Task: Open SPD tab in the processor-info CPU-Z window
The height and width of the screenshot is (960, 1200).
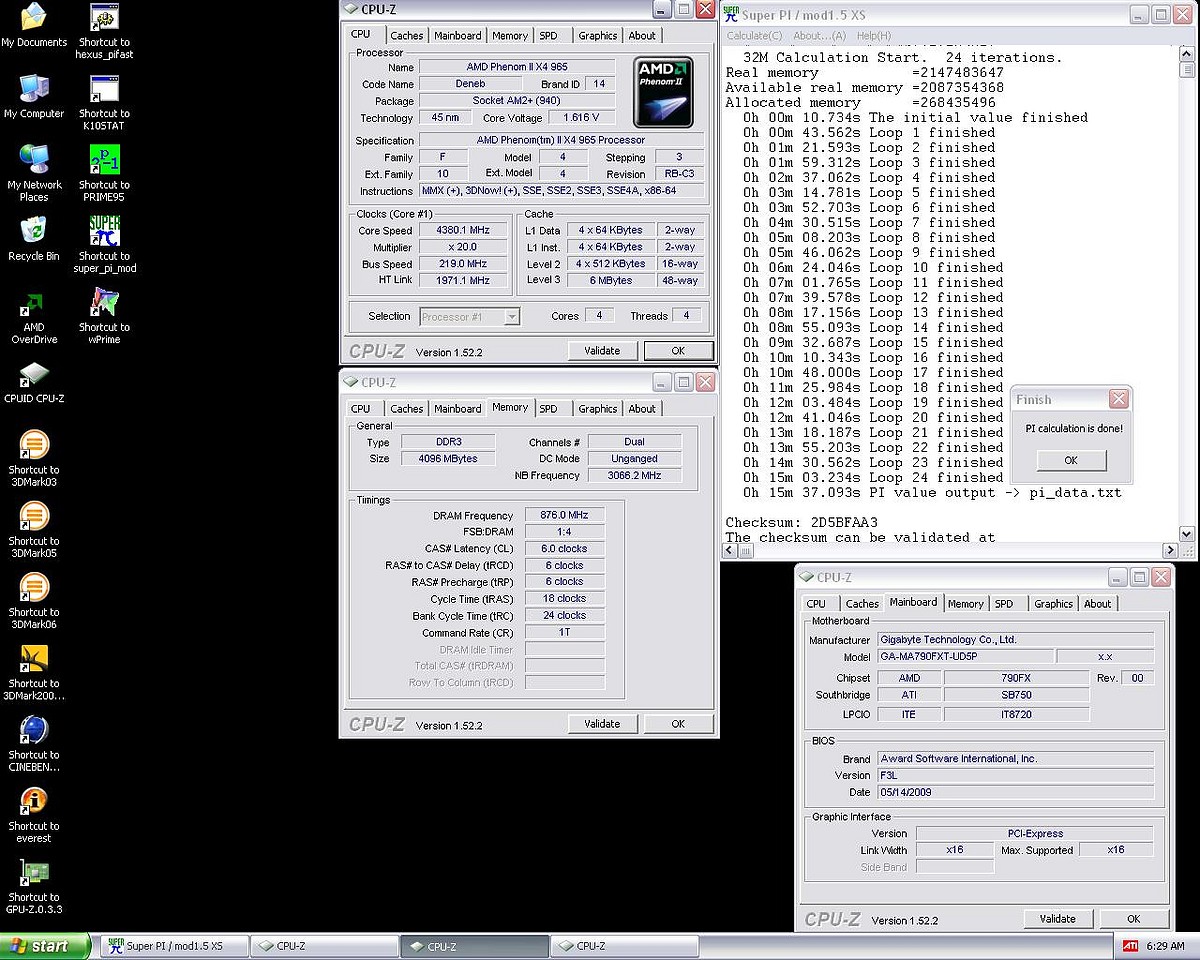Action: [x=549, y=36]
